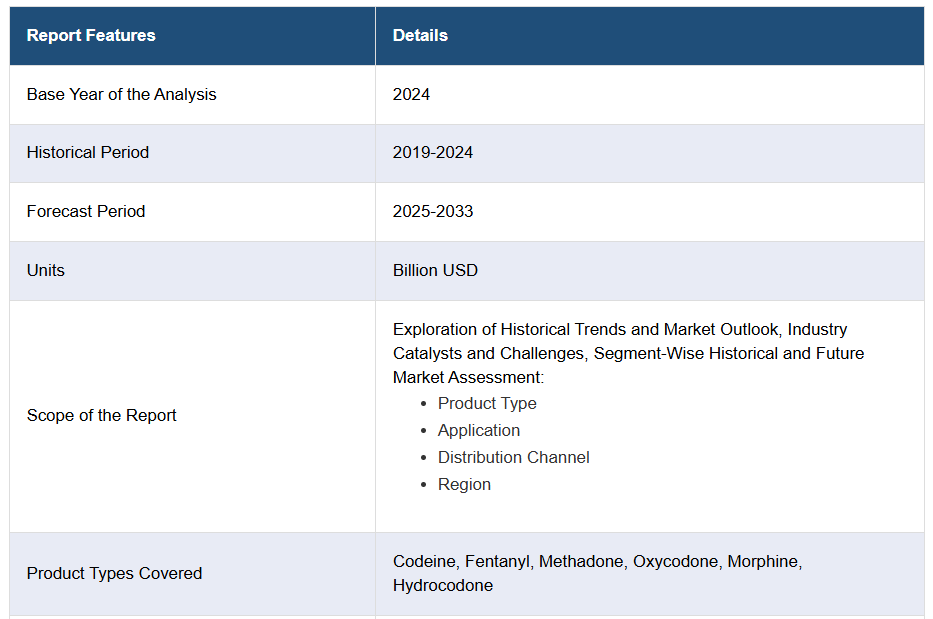Click the 2025-2033 forecast value
Image resolution: width=933 pixels, height=619 pixels.
coord(433,211)
